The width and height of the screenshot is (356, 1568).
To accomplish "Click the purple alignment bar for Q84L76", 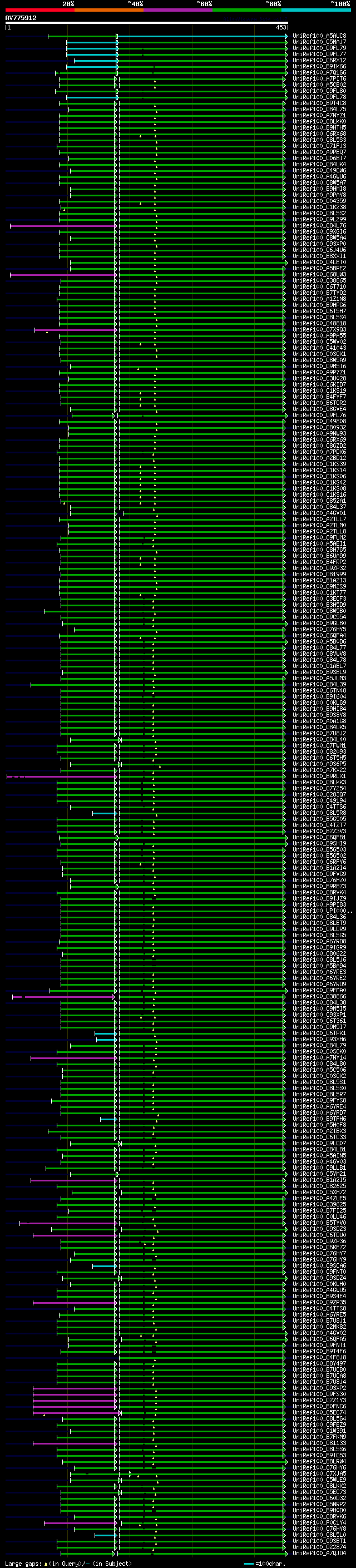I will 63,226.
